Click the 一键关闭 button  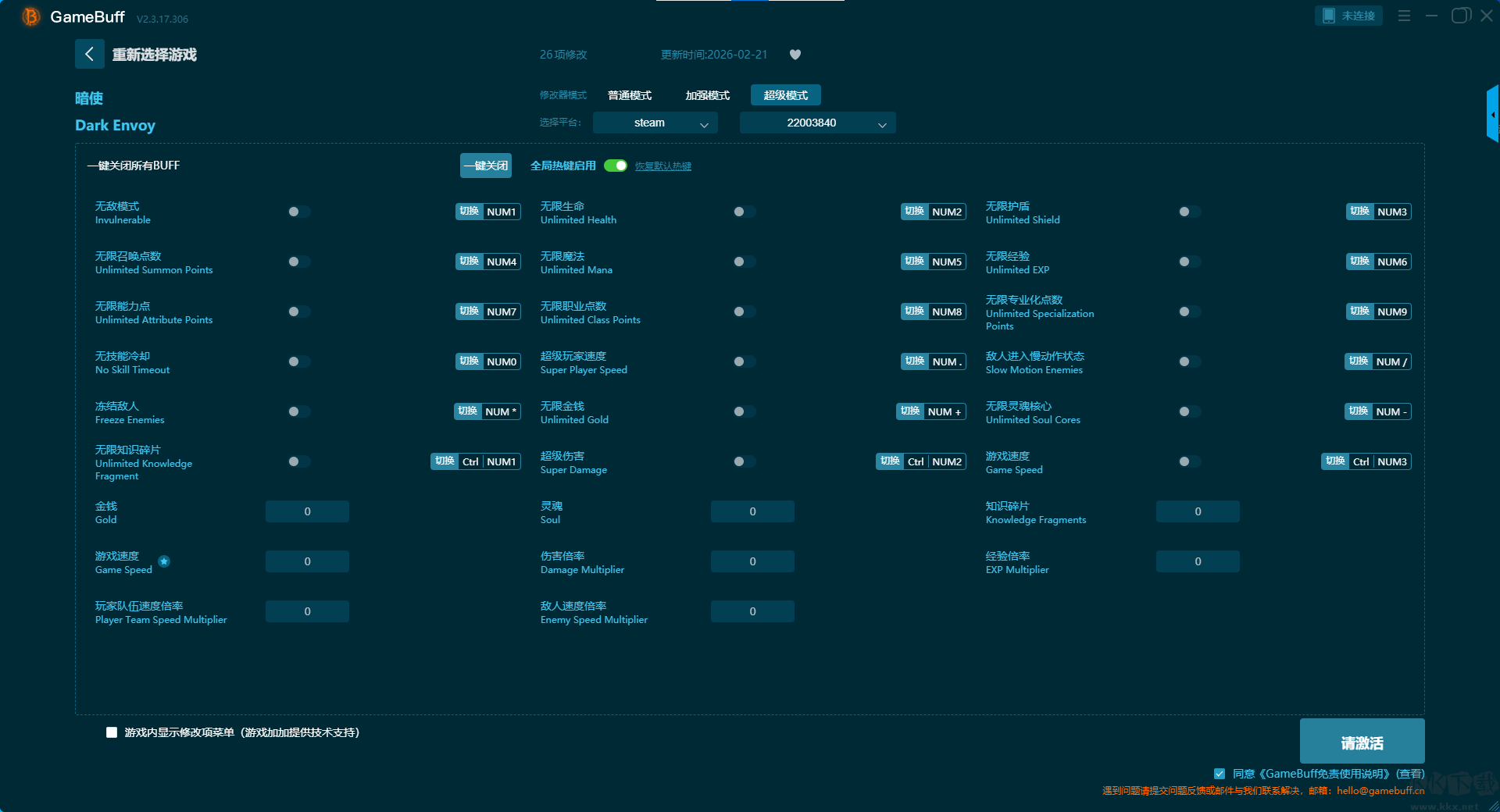coord(485,166)
